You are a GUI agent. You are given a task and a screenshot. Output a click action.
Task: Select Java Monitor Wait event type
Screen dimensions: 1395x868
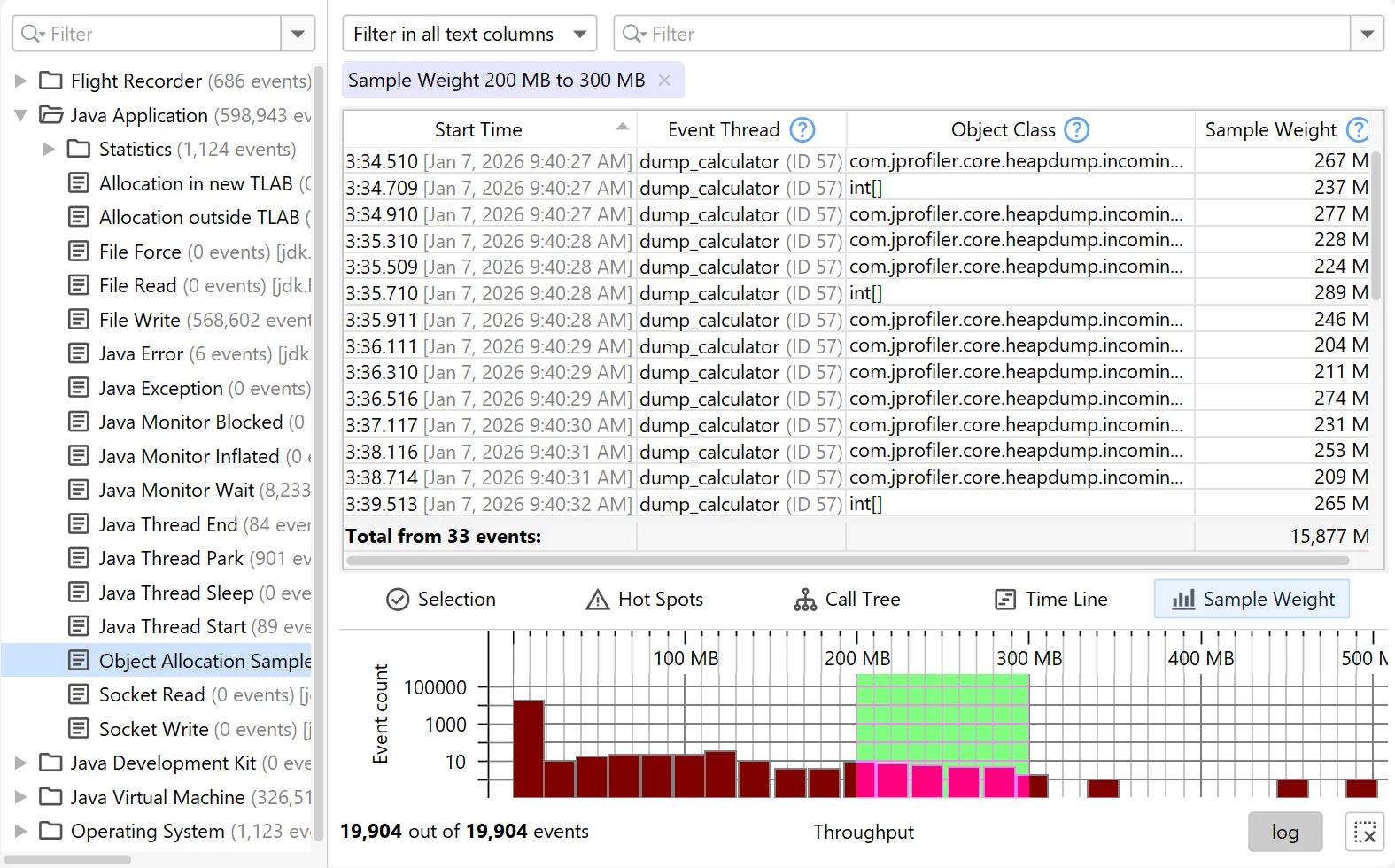coord(190,490)
